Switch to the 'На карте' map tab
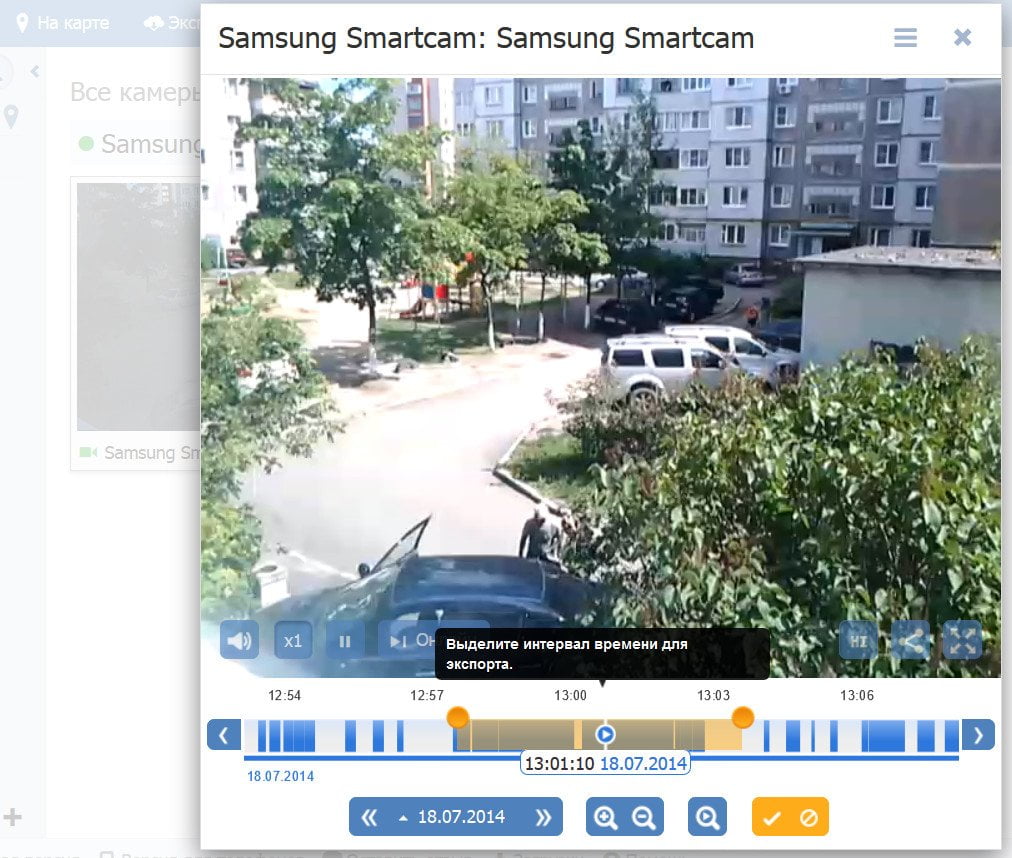1012x858 pixels. [x=63, y=23]
